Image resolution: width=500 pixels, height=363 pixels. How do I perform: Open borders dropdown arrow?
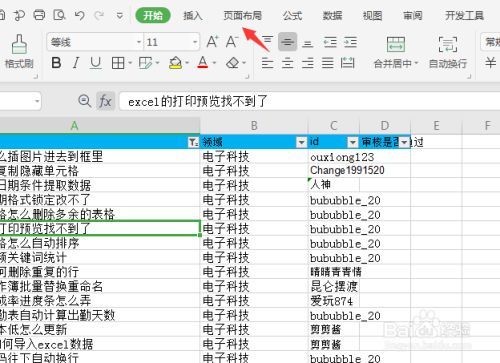(130, 63)
